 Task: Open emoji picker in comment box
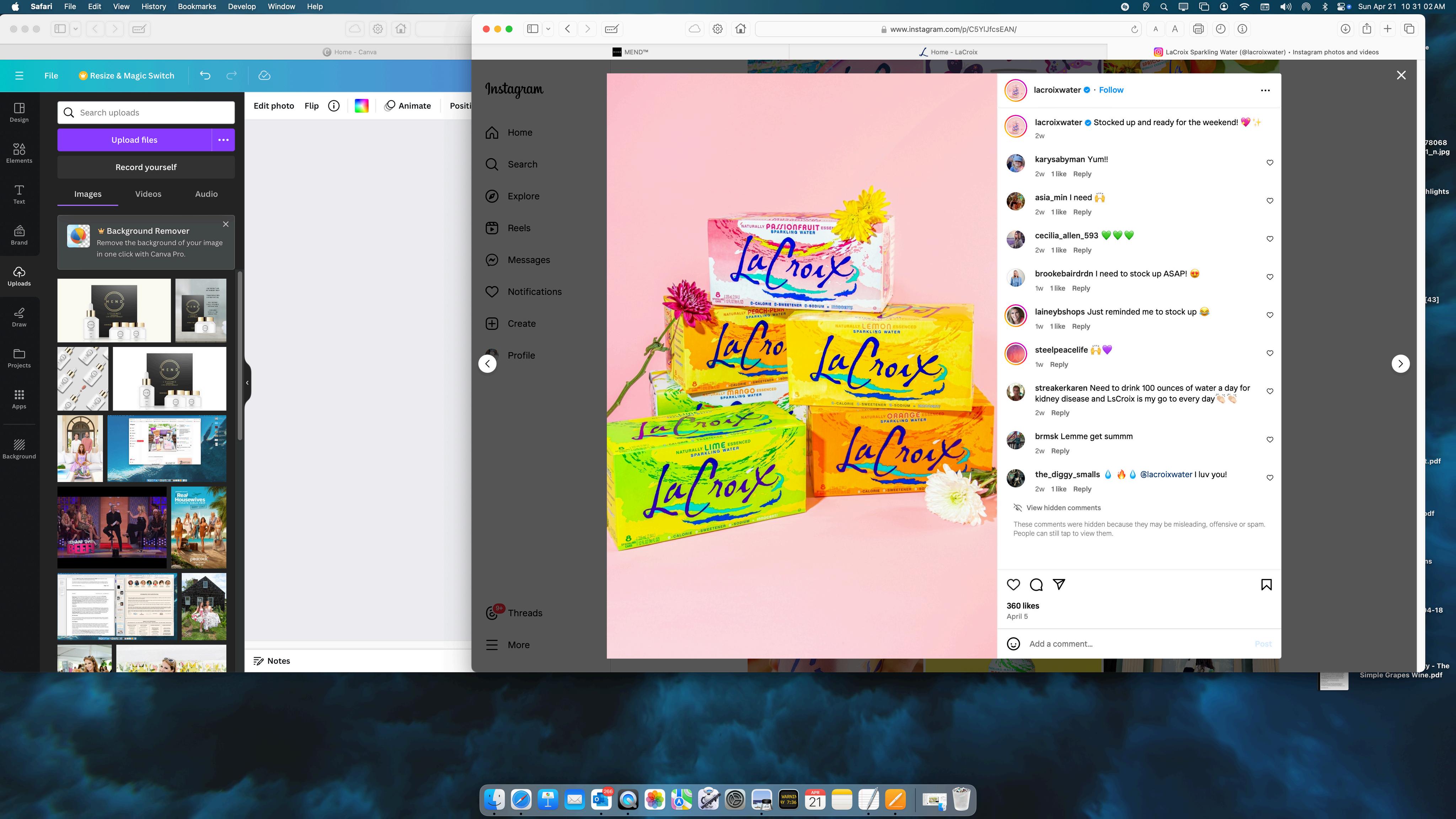pos(1013,644)
